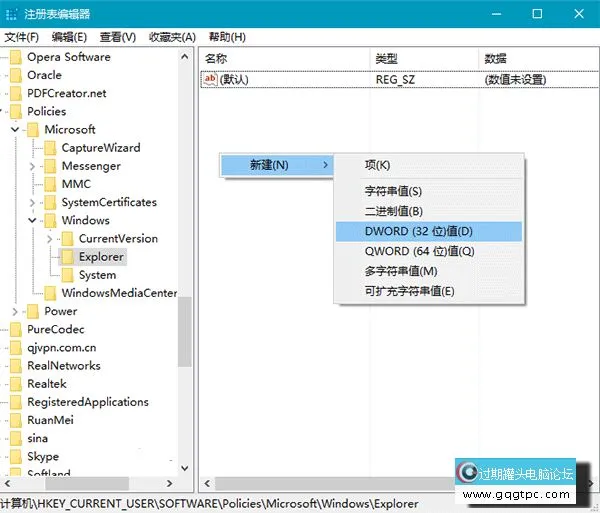Click the Windows folder icon
600x513 pixels.
pyautogui.click(x=50, y=221)
